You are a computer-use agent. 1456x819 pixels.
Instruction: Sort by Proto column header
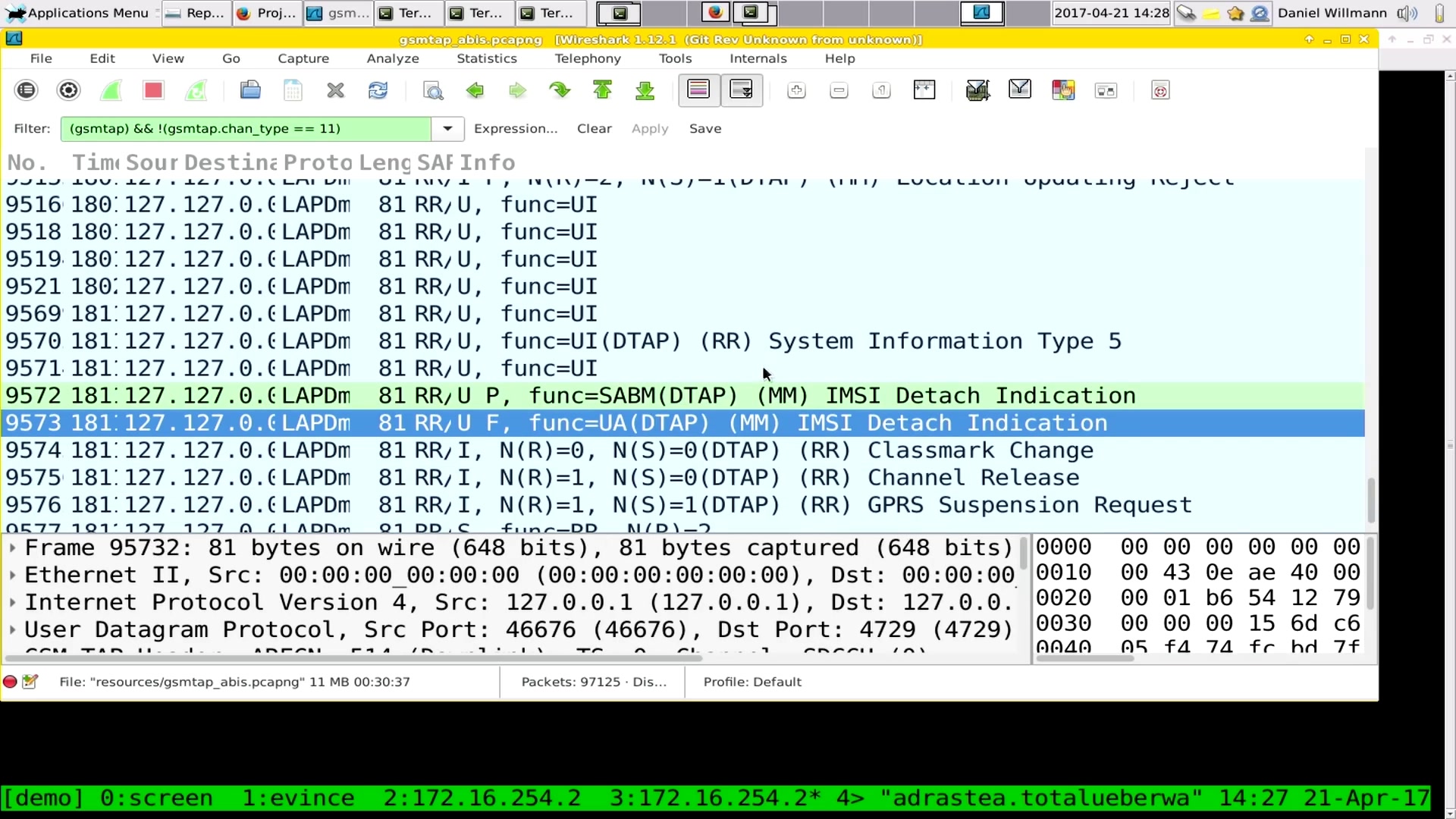click(x=318, y=162)
